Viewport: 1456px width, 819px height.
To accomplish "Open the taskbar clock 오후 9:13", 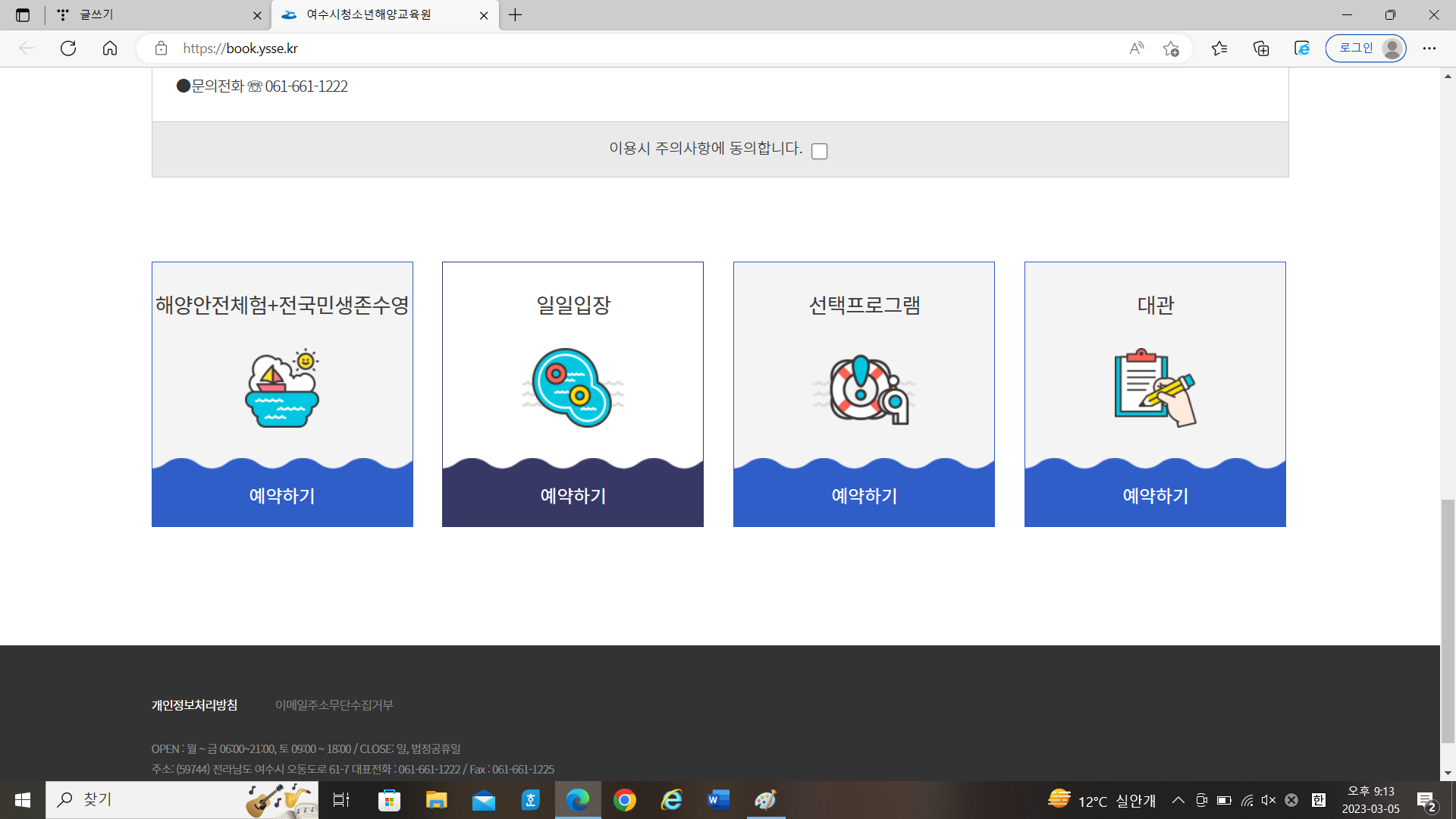I will pyautogui.click(x=1371, y=800).
